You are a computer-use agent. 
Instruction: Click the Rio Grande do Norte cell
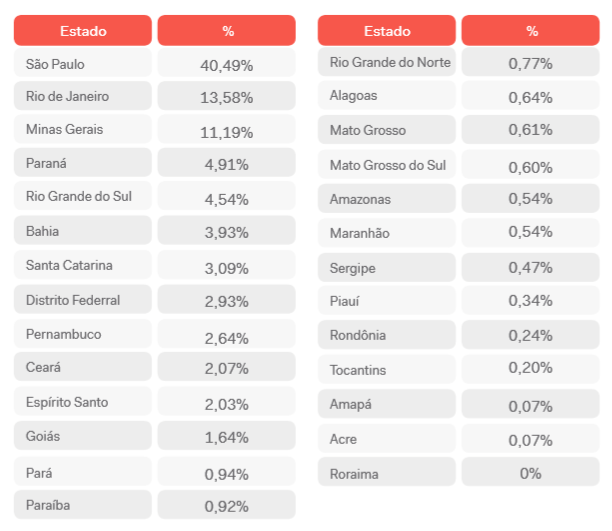(x=386, y=62)
